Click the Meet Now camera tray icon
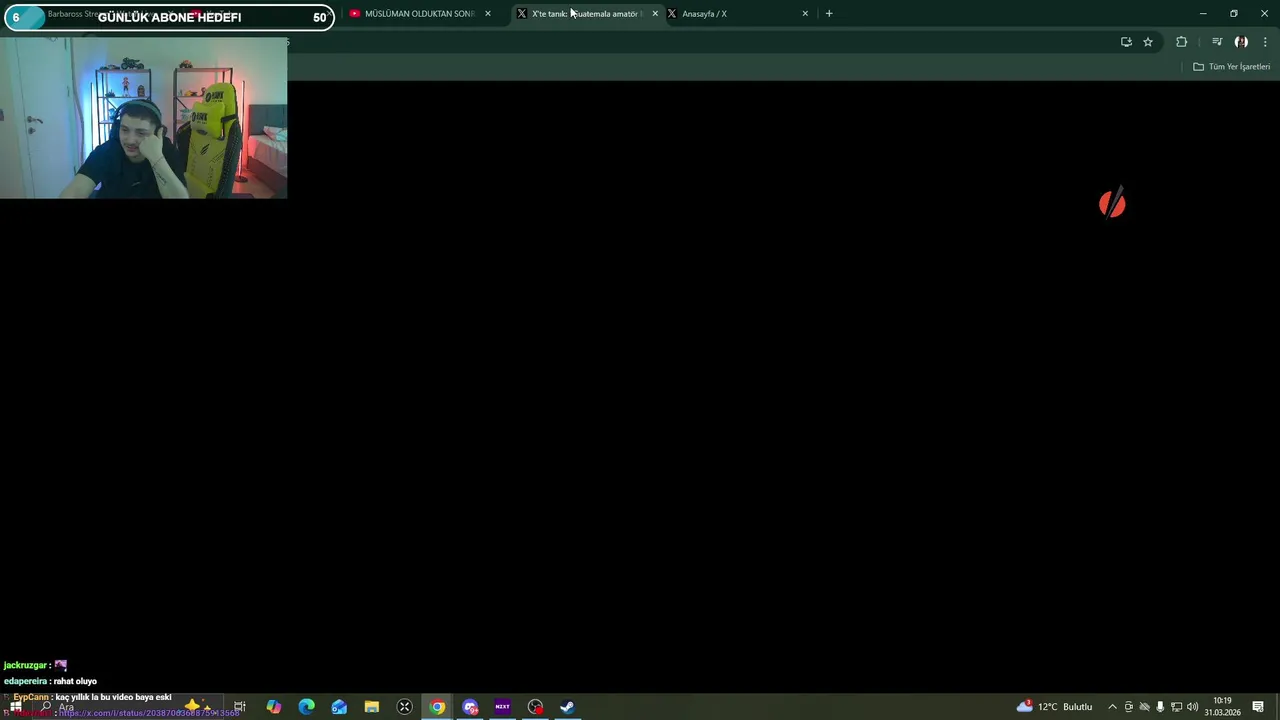 tap(1129, 707)
